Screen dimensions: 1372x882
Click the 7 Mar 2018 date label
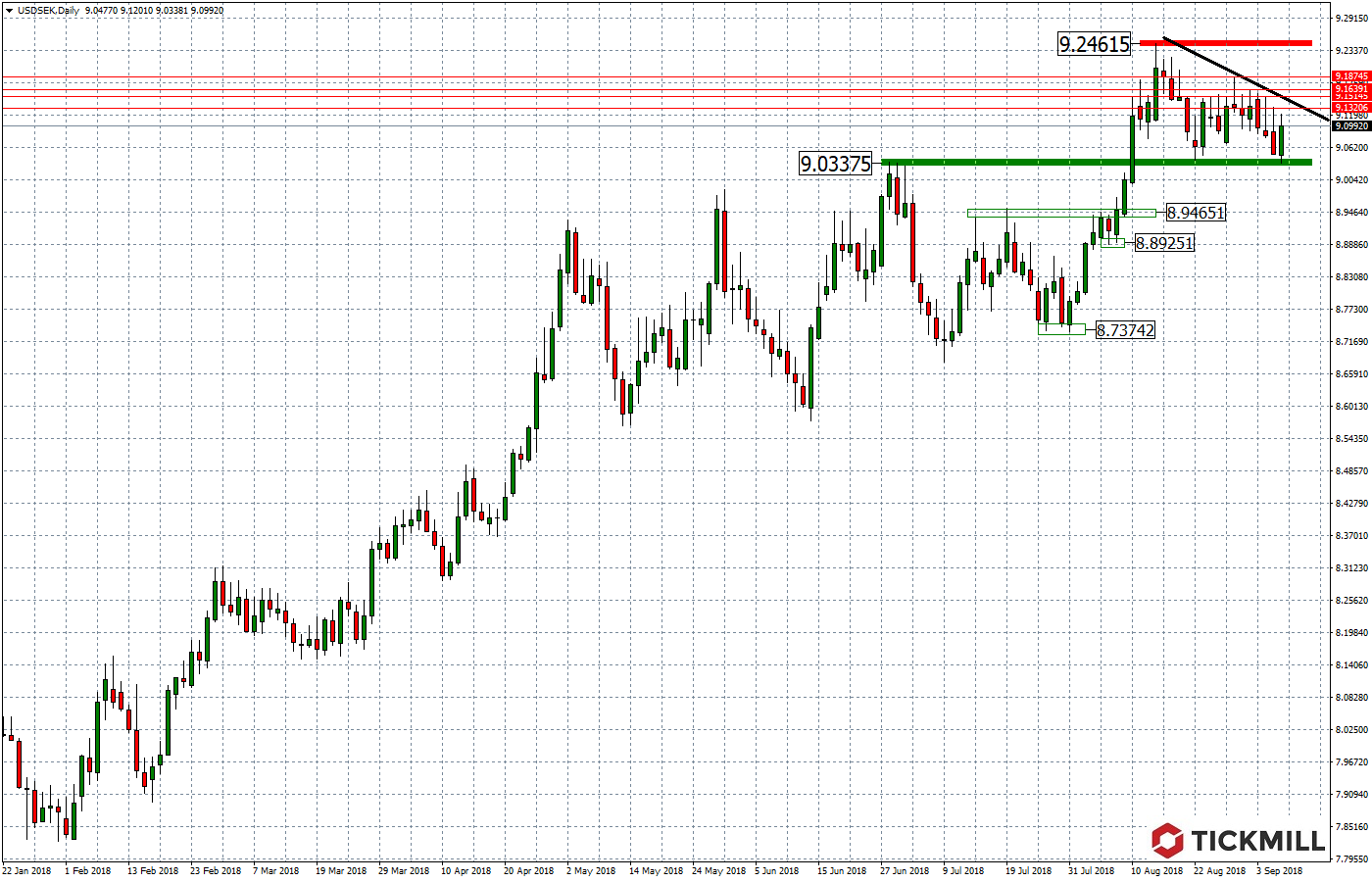(276, 870)
